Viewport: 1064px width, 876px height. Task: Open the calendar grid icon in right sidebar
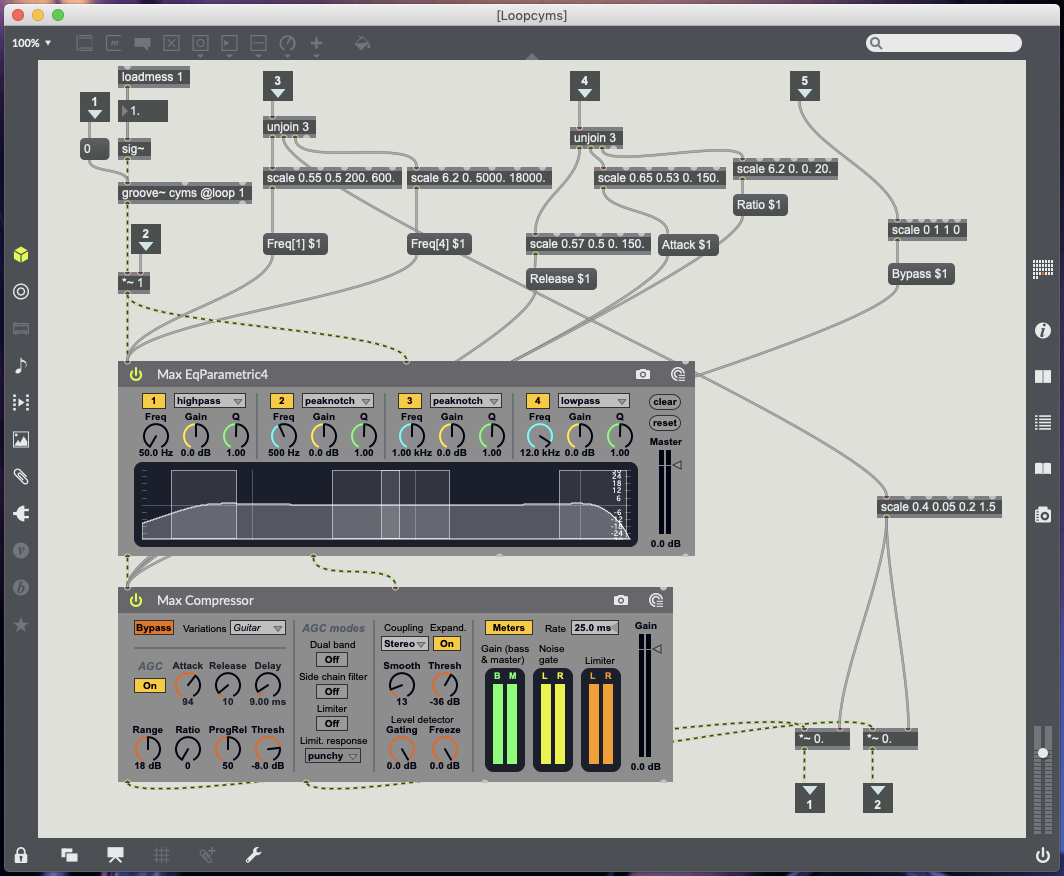[1043, 268]
